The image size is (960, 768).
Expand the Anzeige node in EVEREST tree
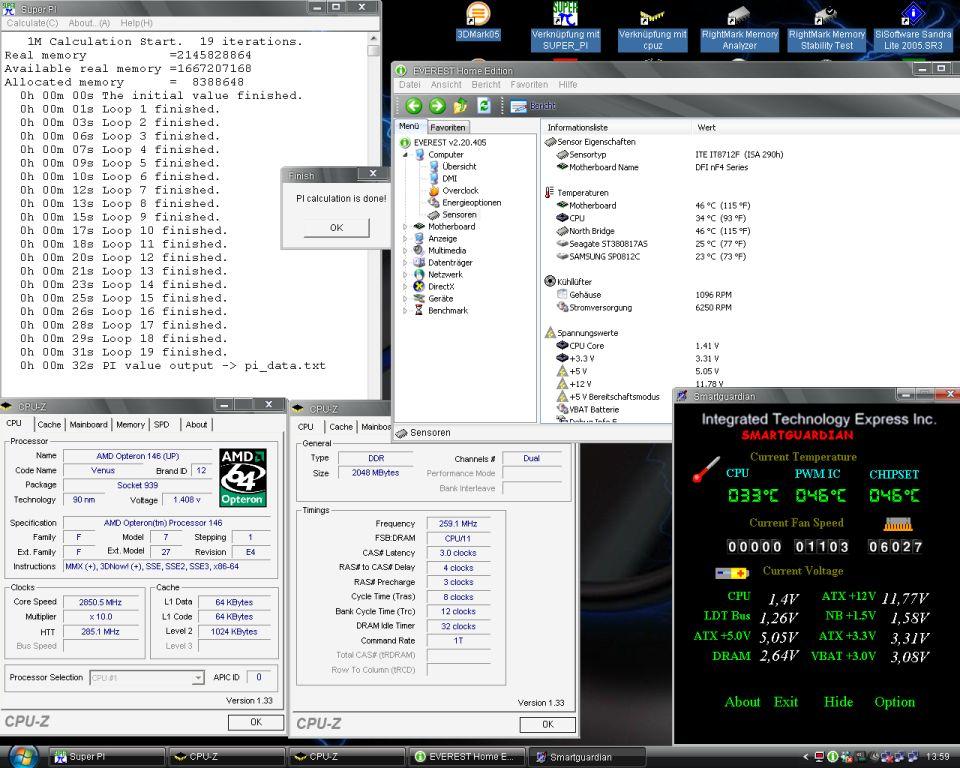[x=405, y=238]
